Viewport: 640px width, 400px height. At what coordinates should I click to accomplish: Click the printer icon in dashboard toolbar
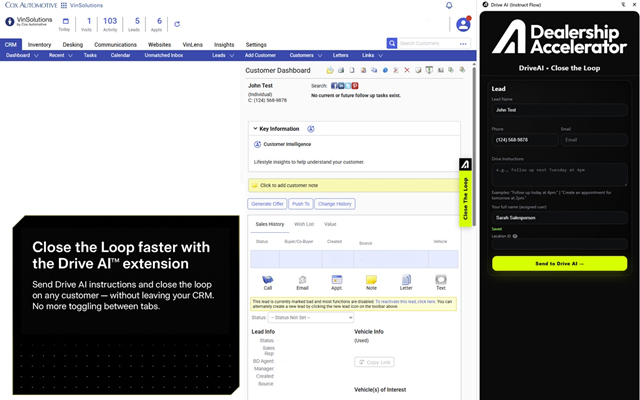[341, 70]
